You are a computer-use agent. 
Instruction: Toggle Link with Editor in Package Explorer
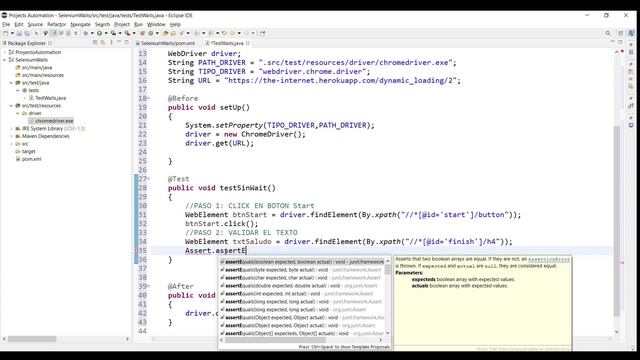(102, 42)
